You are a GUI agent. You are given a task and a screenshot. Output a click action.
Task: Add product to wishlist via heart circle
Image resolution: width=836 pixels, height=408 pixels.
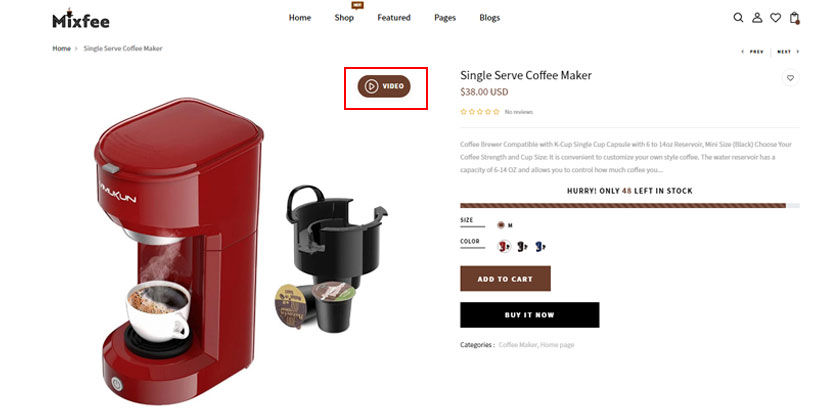790,78
